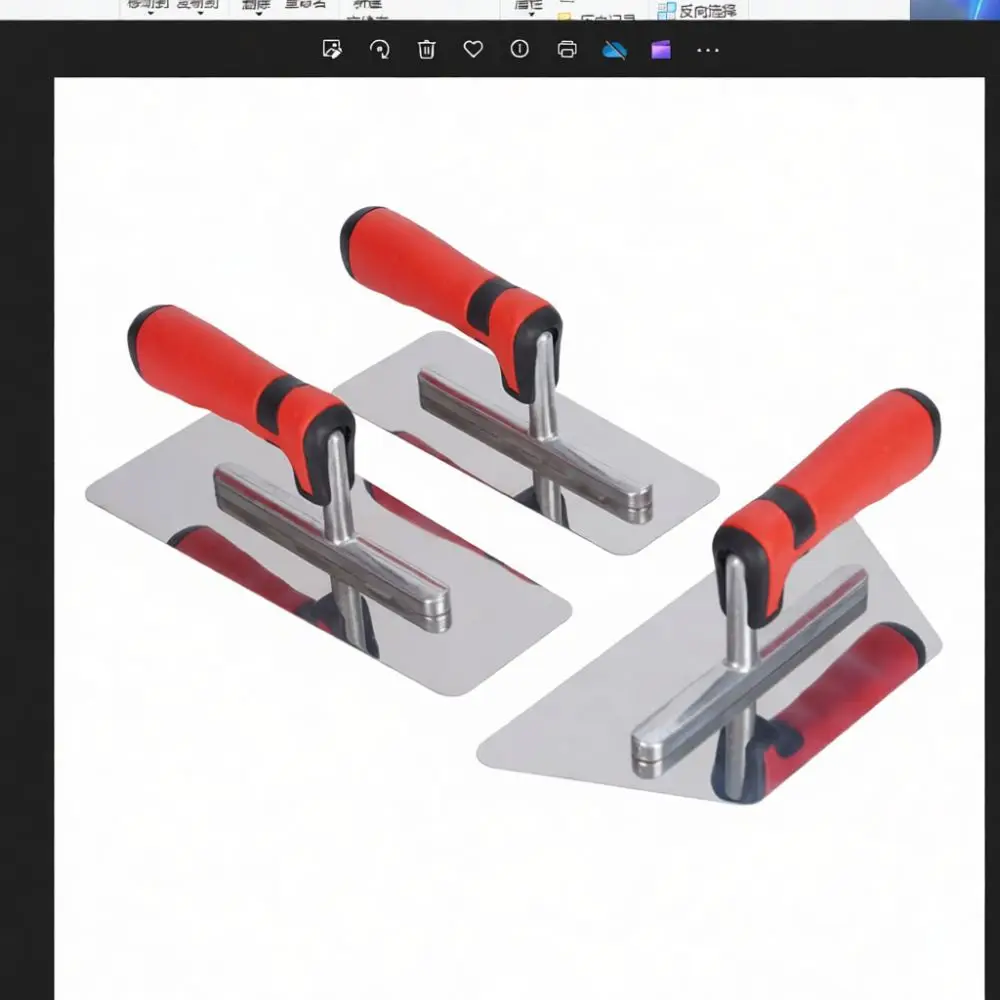The image size is (1000, 1000).
Task: Click the 新建 new folder ribbon button
Action: (x=367, y=4)
